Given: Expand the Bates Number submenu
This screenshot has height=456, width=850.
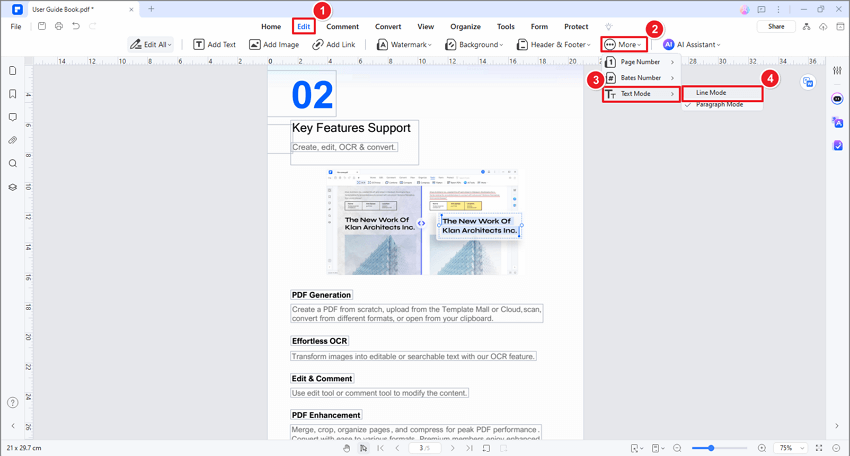Looking at the screenshot, I should click(x=641, y=78).
